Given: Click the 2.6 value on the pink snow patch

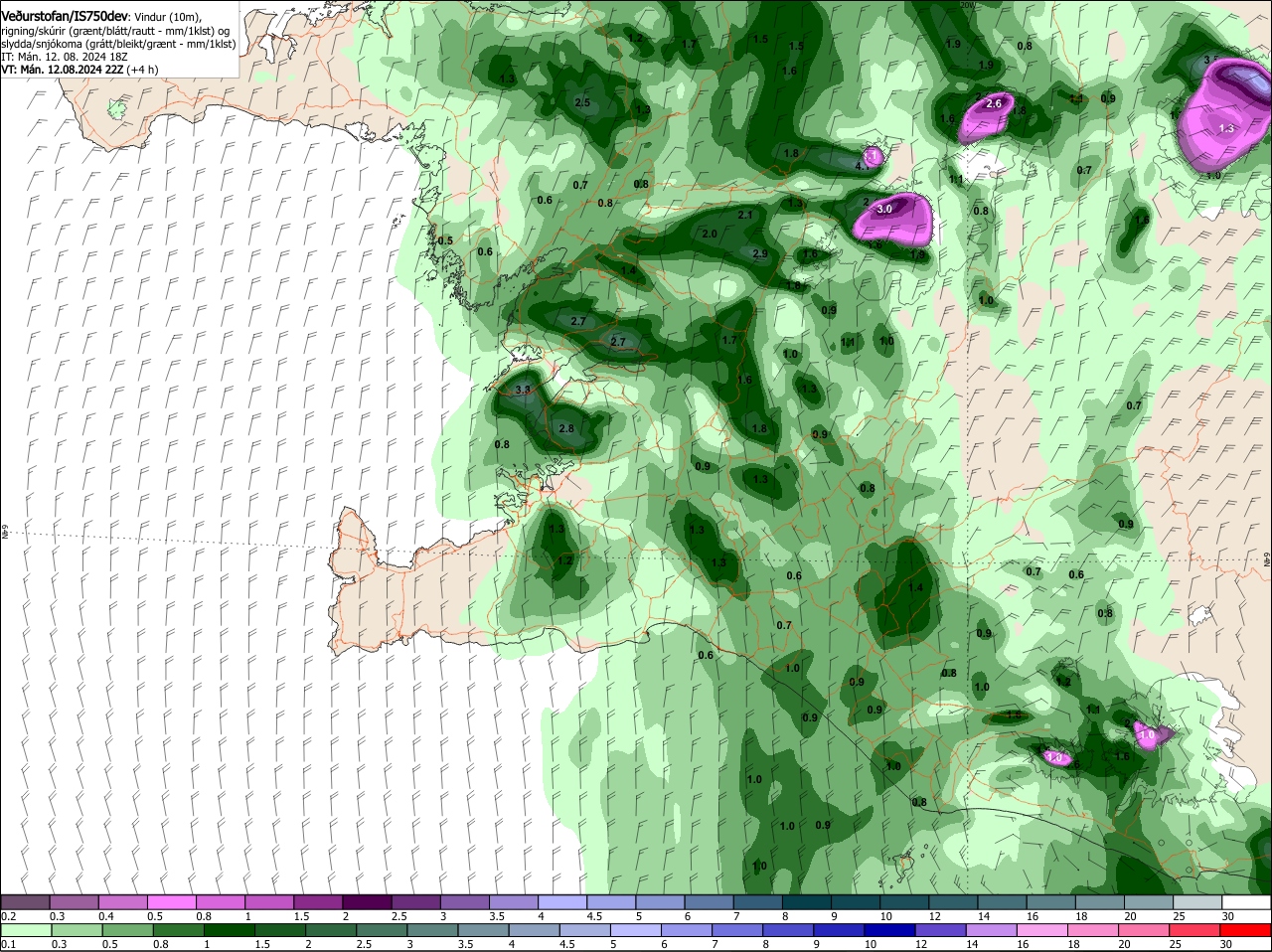Looking at the screenshot, I should click(x=994, y=103).
